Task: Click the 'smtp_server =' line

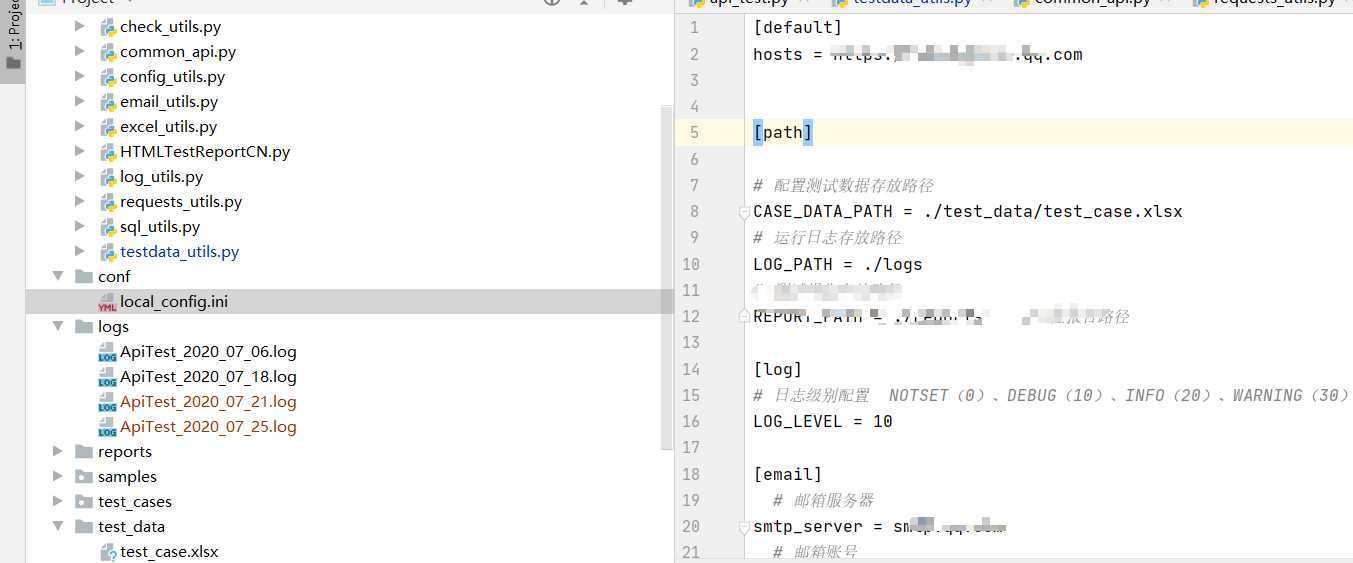Action: pos(879,526)
